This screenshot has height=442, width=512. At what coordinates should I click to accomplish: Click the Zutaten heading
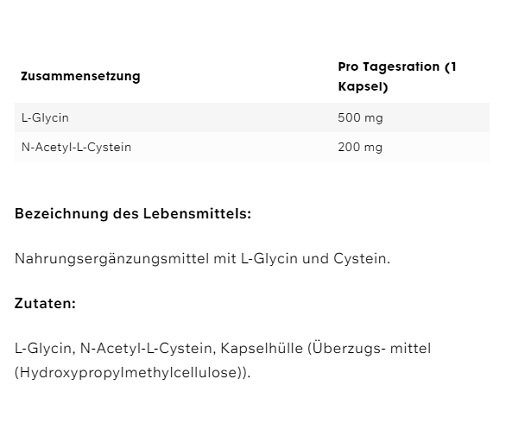[45, 303]
